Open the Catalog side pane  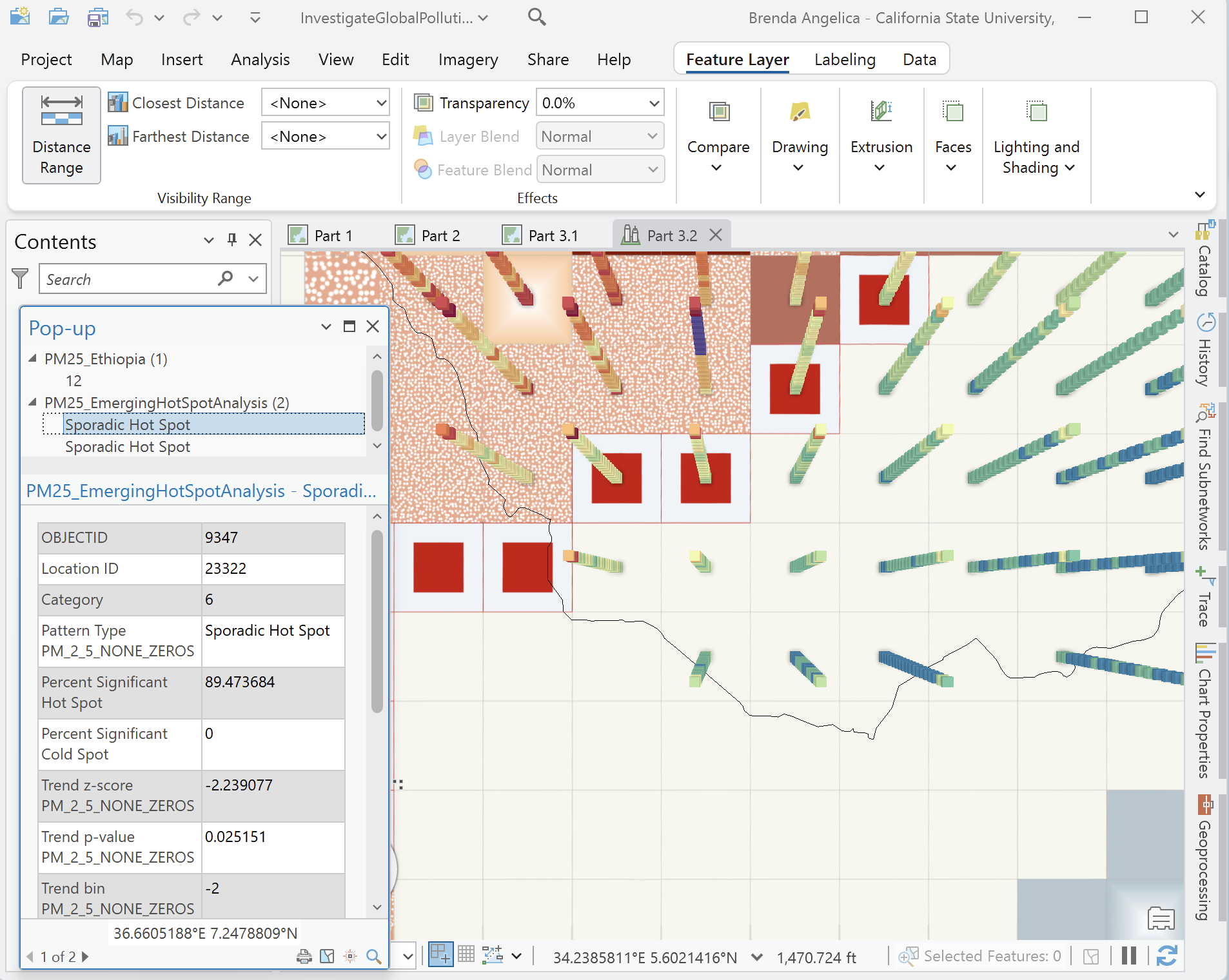[1204, 259]
